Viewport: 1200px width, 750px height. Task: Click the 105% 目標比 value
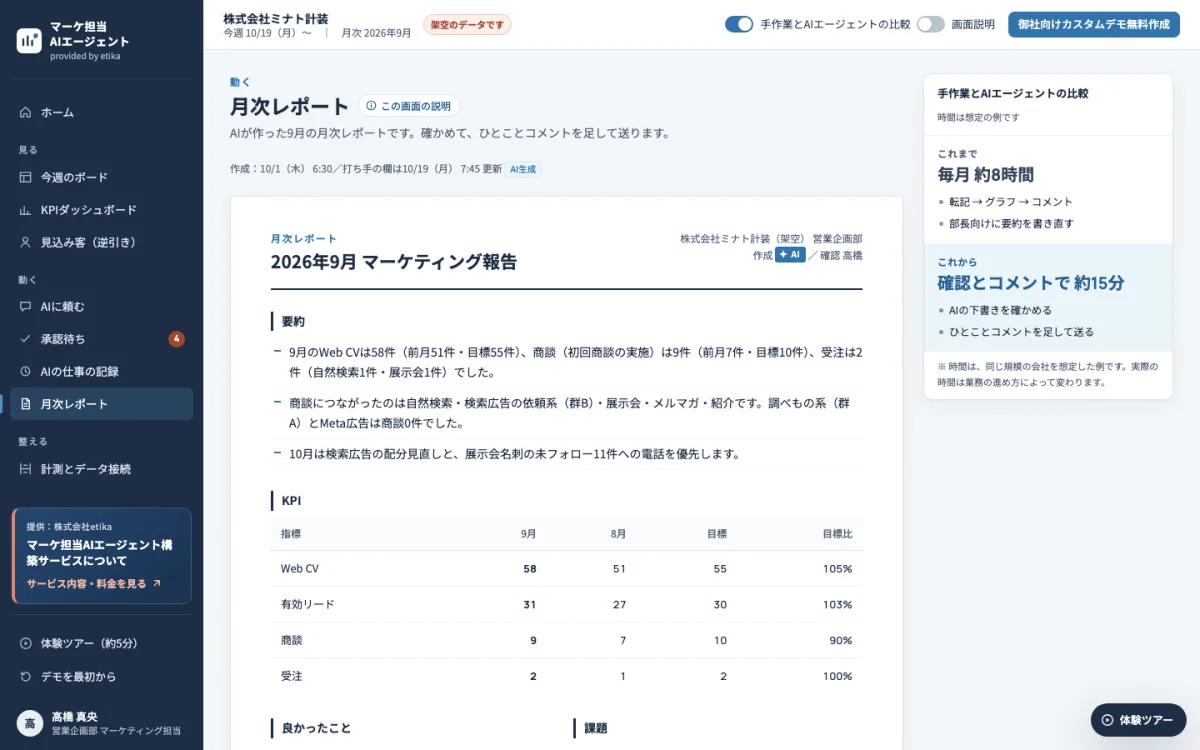tap(838, 569)
